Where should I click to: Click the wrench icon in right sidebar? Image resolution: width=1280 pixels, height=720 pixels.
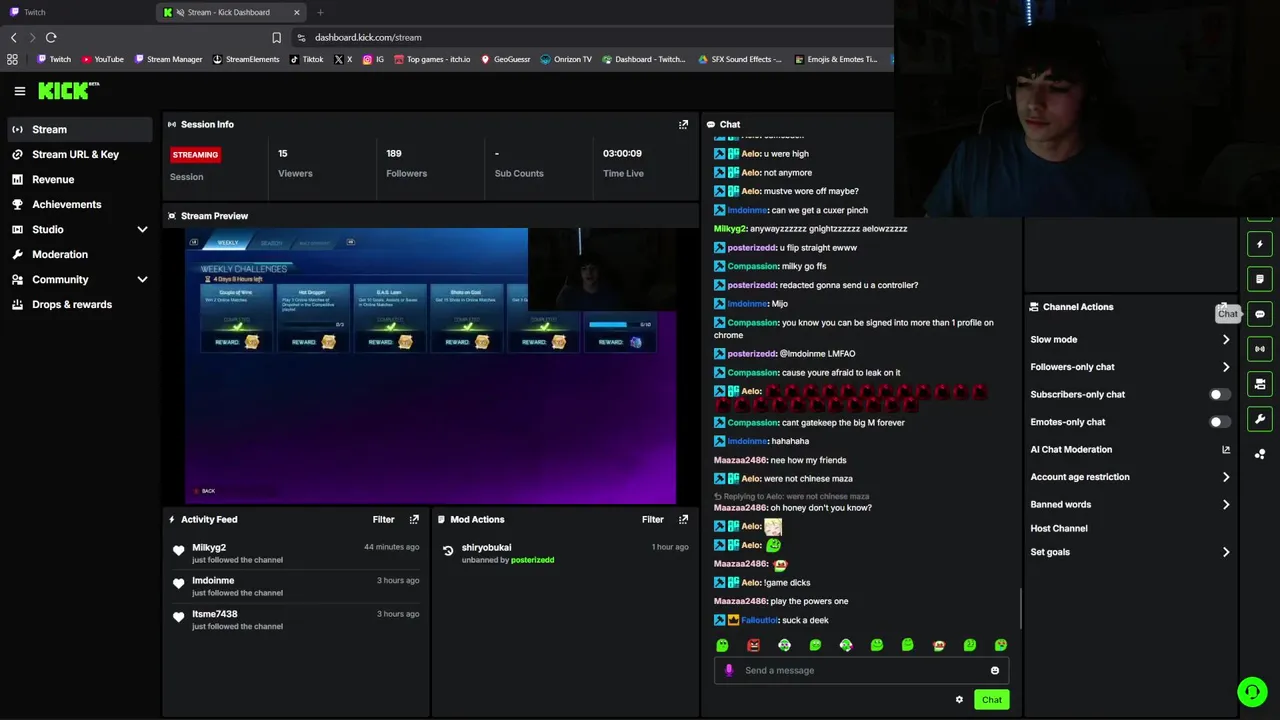tap(1260, 419)
